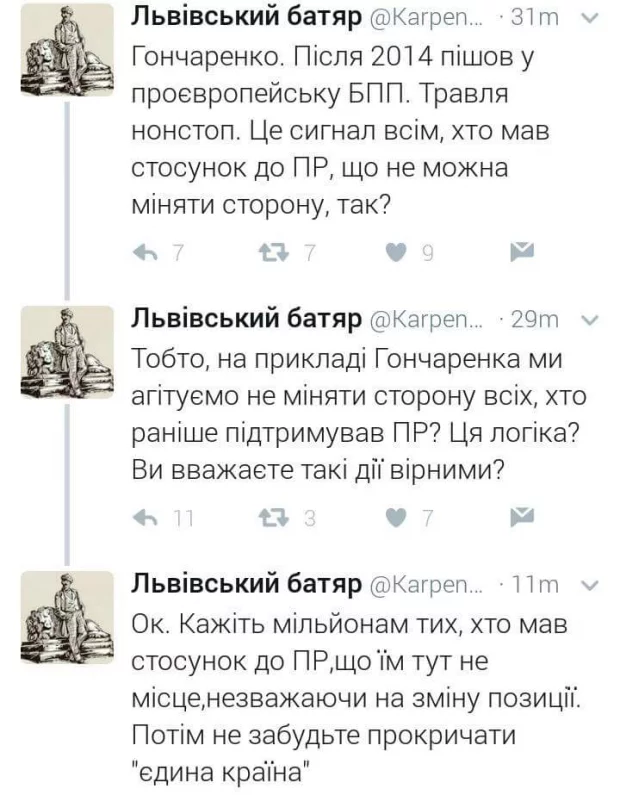Open the more menu on 11m tweet

[x=589, y=584]
